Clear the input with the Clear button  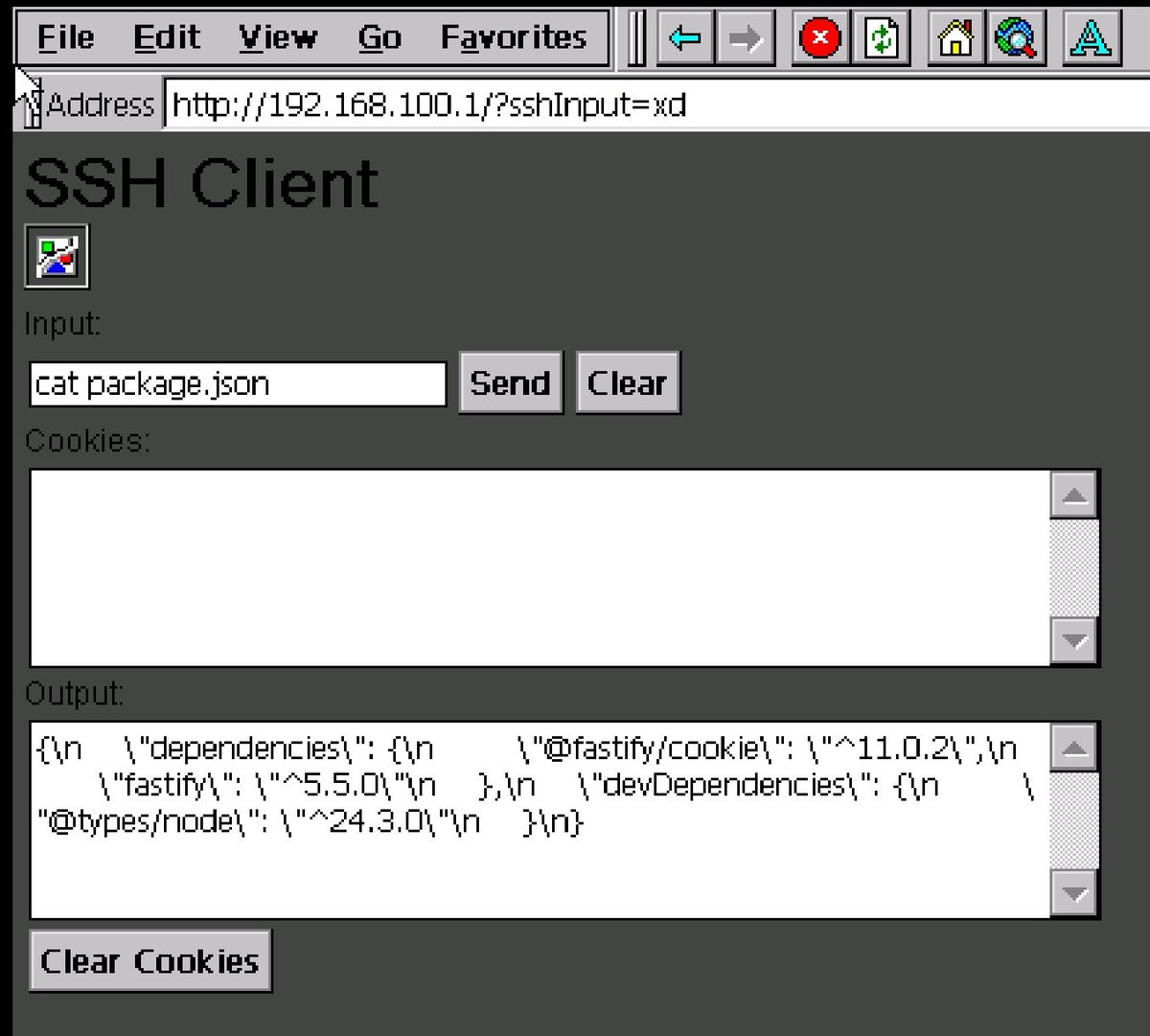click(628, 382)
